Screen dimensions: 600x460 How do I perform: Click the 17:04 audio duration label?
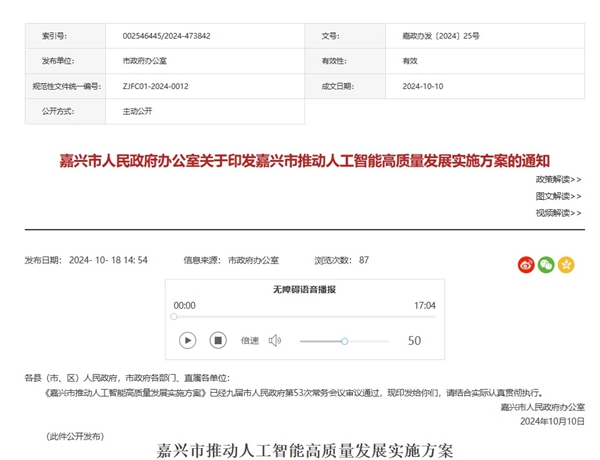(425, 305)
